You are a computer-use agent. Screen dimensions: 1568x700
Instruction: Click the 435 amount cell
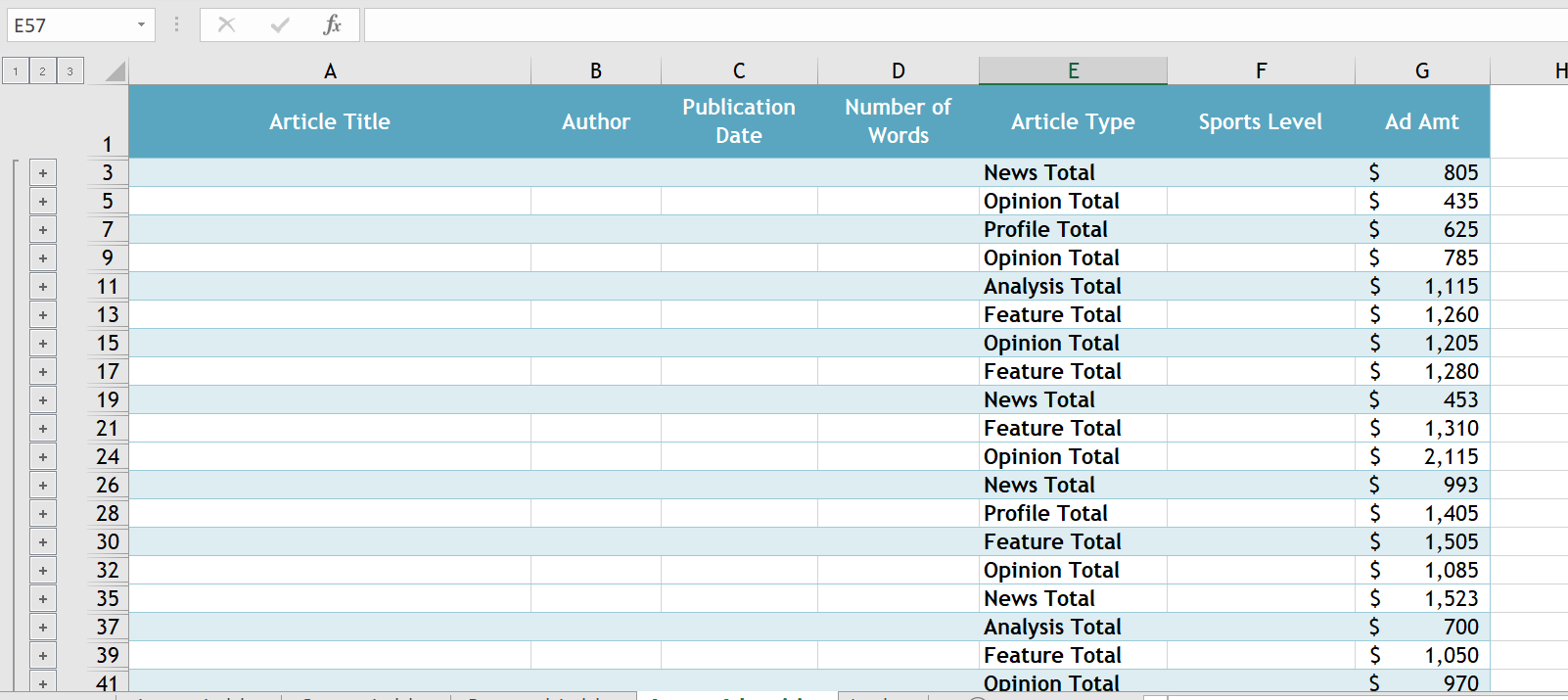pyautogui.click(x=1422, y=202)
